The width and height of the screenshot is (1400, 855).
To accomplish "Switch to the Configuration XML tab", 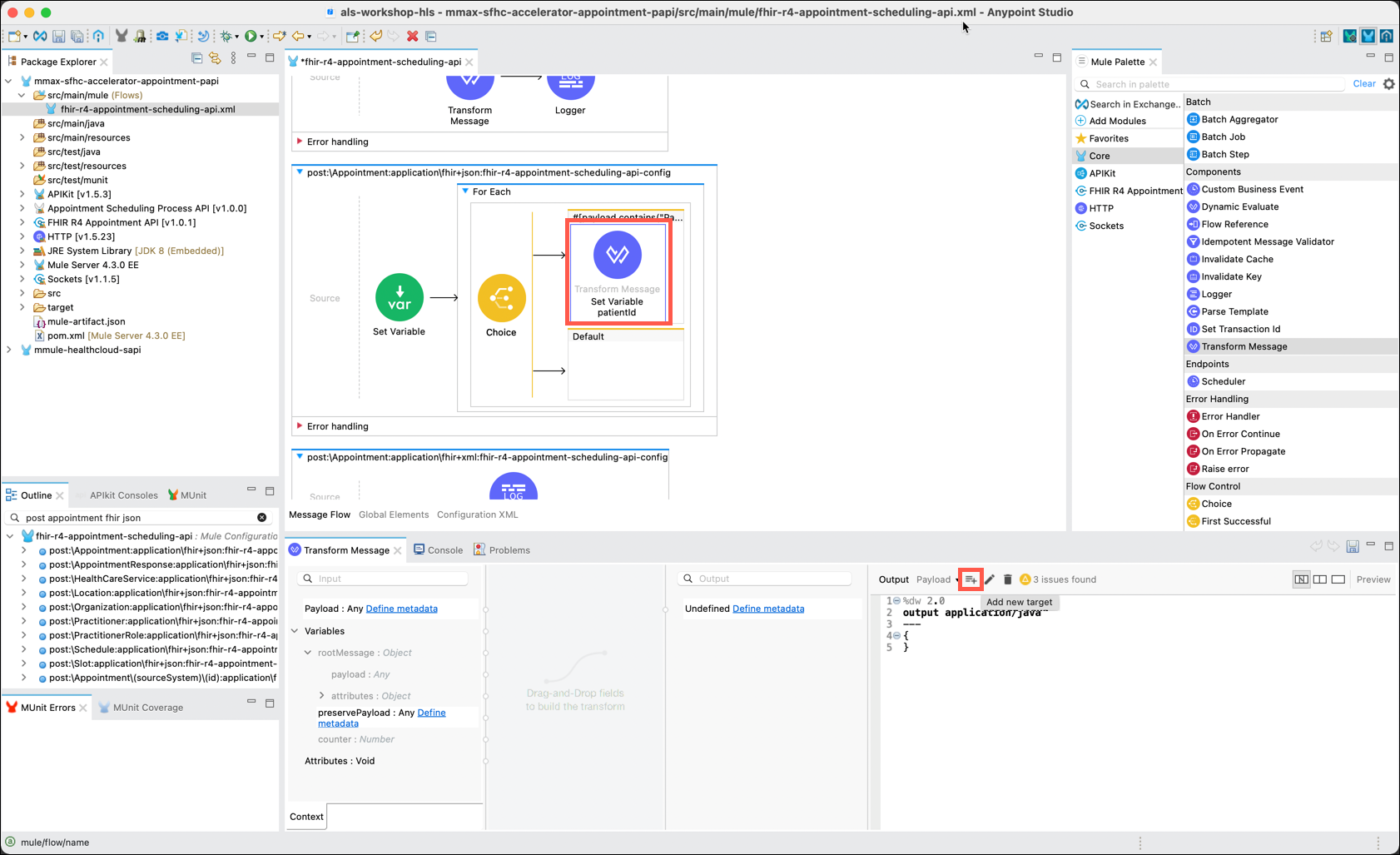I will [x=477, y=514].
